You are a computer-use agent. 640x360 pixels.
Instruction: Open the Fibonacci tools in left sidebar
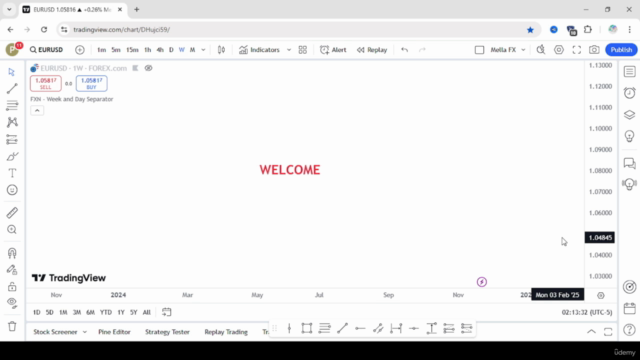pyautogui.click(x=12, y=105)
